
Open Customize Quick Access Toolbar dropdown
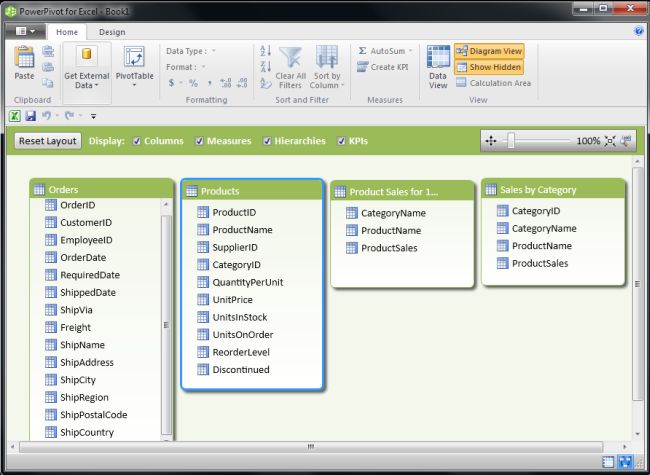point(94,116)
